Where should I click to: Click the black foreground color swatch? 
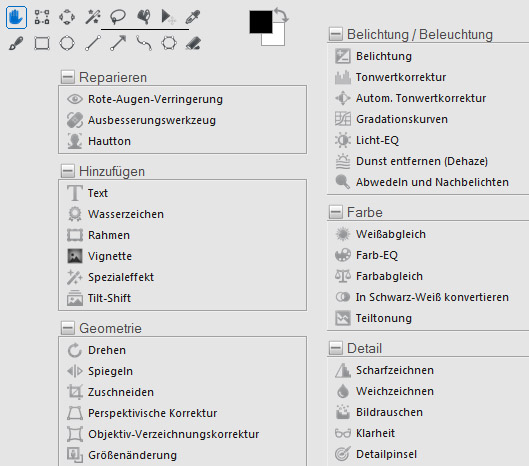[261, 22]
